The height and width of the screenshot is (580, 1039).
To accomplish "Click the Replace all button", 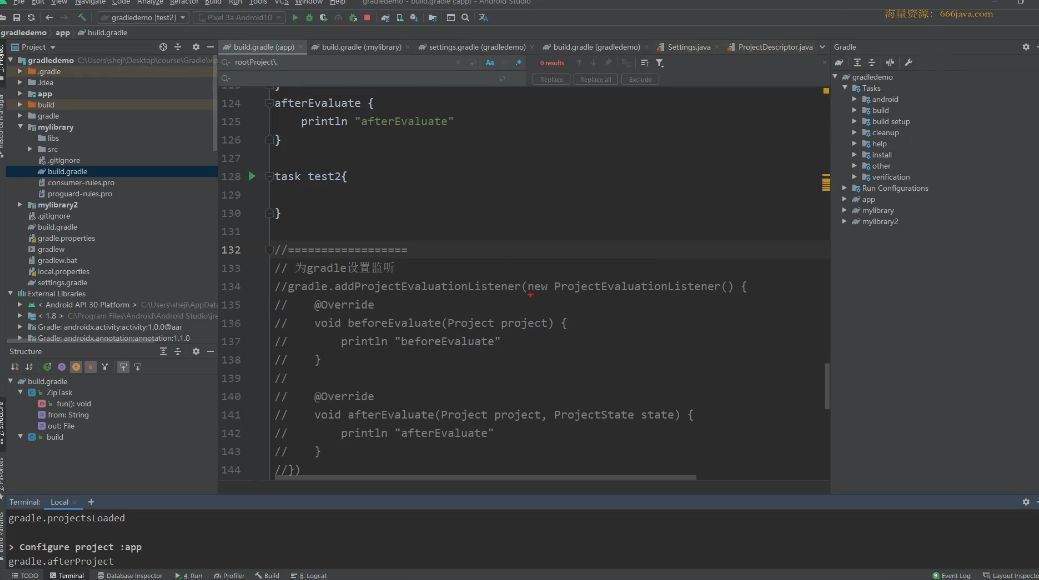I will (x=596, y=80).
